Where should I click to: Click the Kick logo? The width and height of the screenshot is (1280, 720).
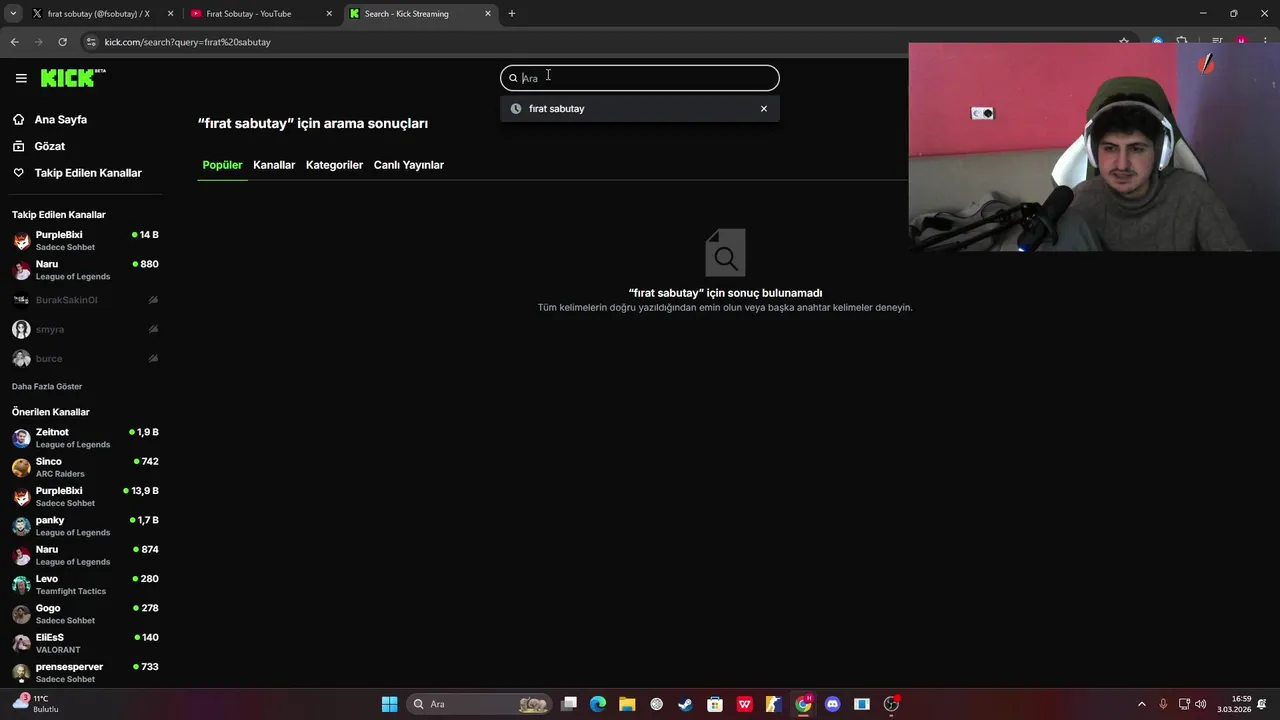coord(73,78)
